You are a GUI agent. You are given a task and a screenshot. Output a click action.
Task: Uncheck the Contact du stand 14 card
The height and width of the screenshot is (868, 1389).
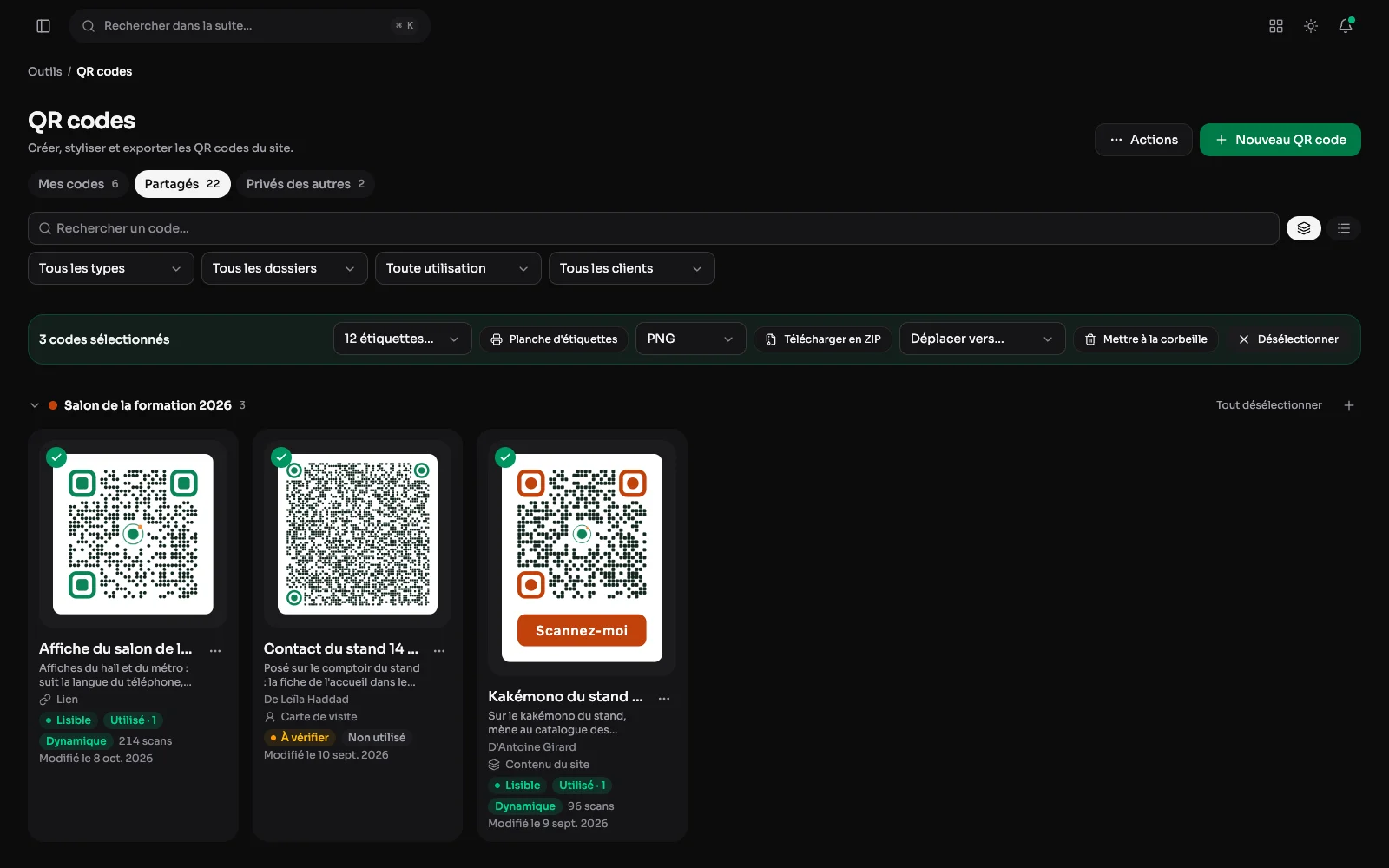[x=281, y=457]
